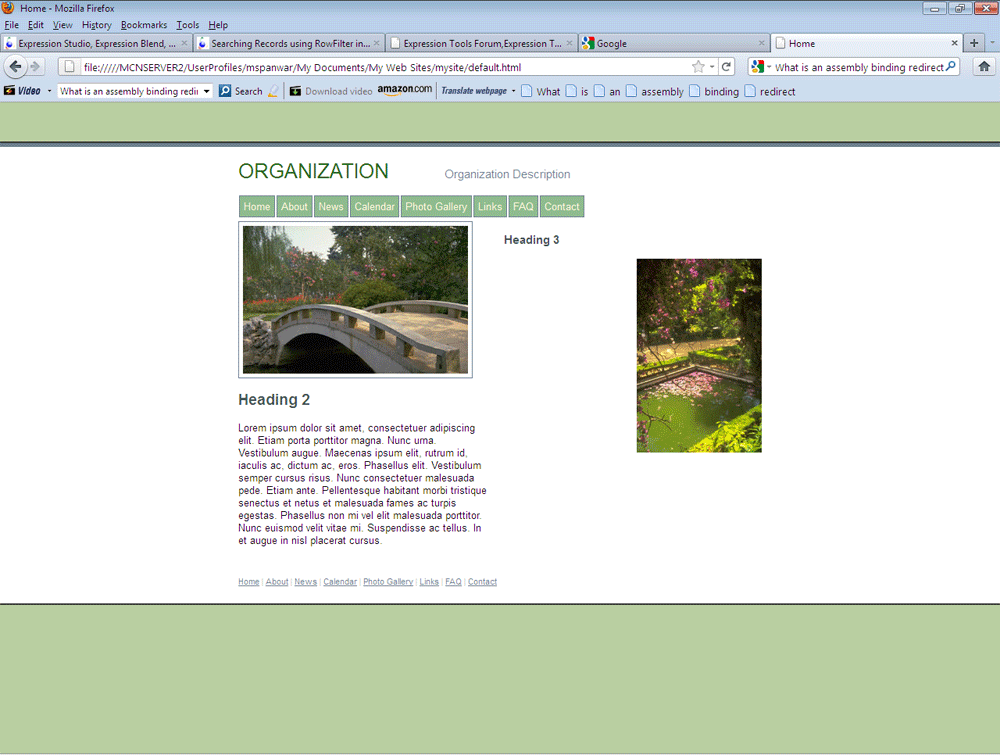Click the footer Calendar link
The width and height of the screenshot is (1000, 755).
[340, 582]
